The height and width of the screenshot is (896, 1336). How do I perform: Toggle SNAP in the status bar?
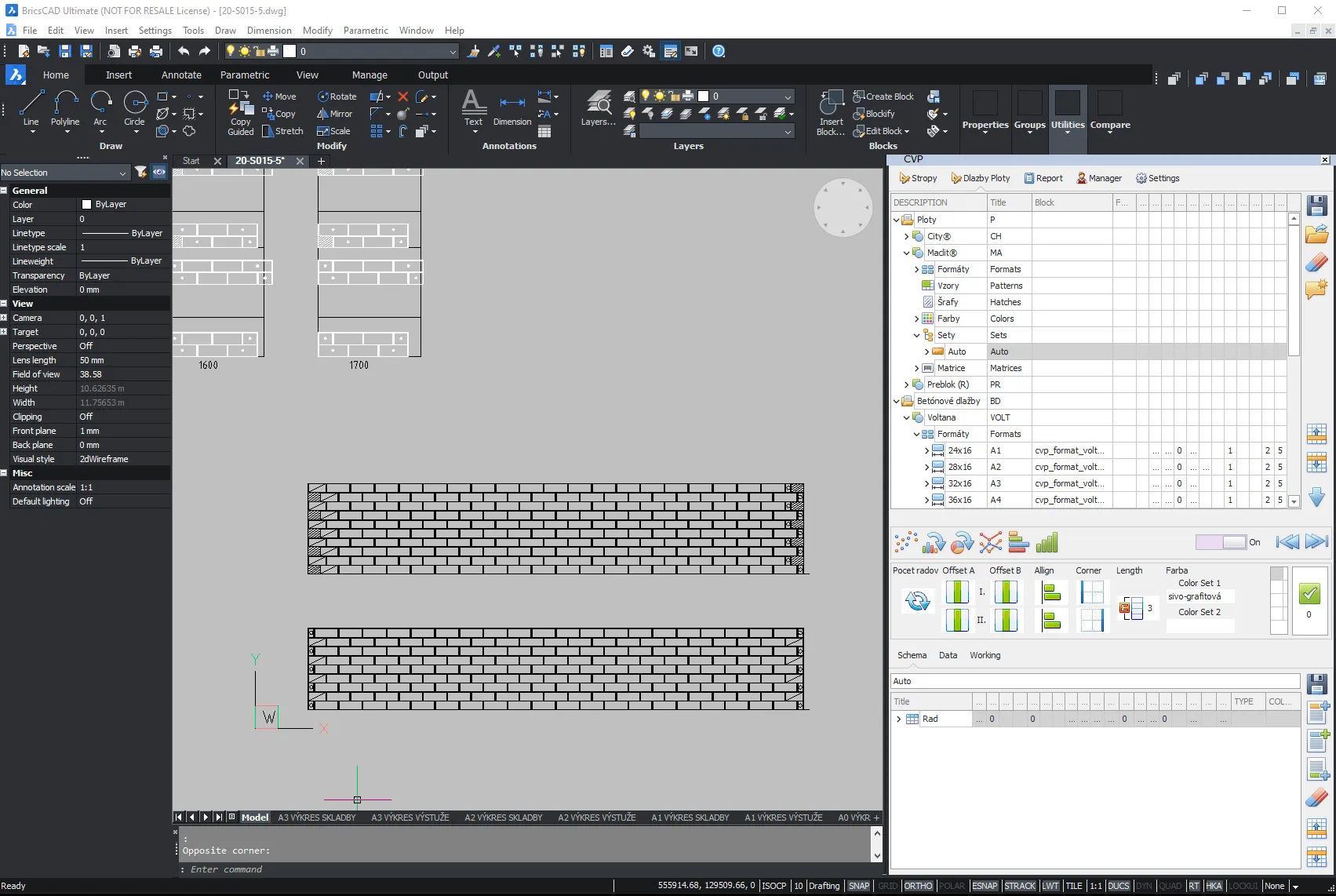click(859, 886)
